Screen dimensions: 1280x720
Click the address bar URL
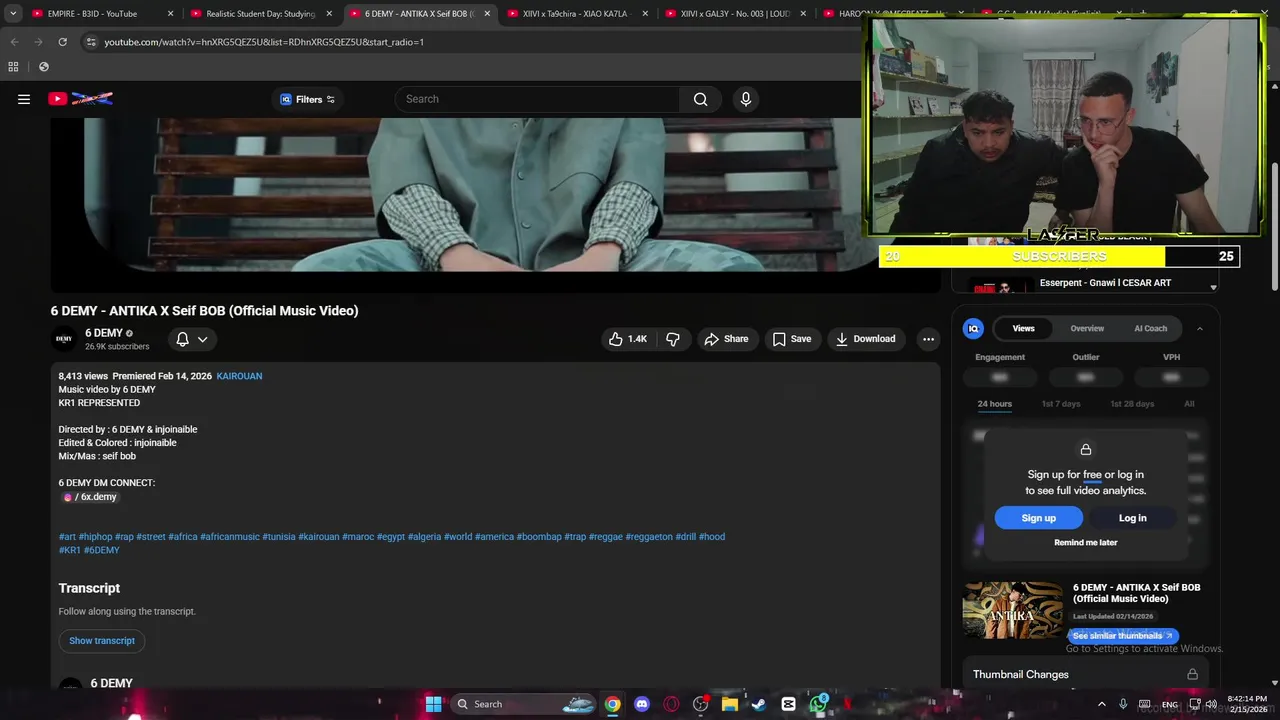264,42
